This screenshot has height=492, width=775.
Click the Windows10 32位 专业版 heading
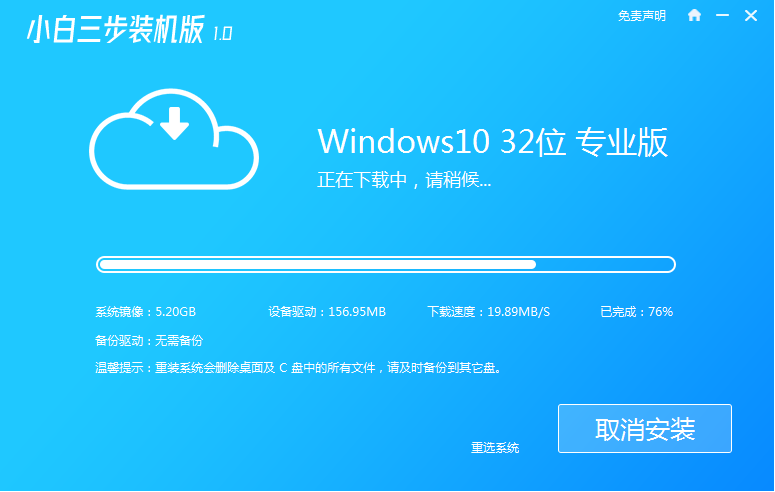[492, 142]
